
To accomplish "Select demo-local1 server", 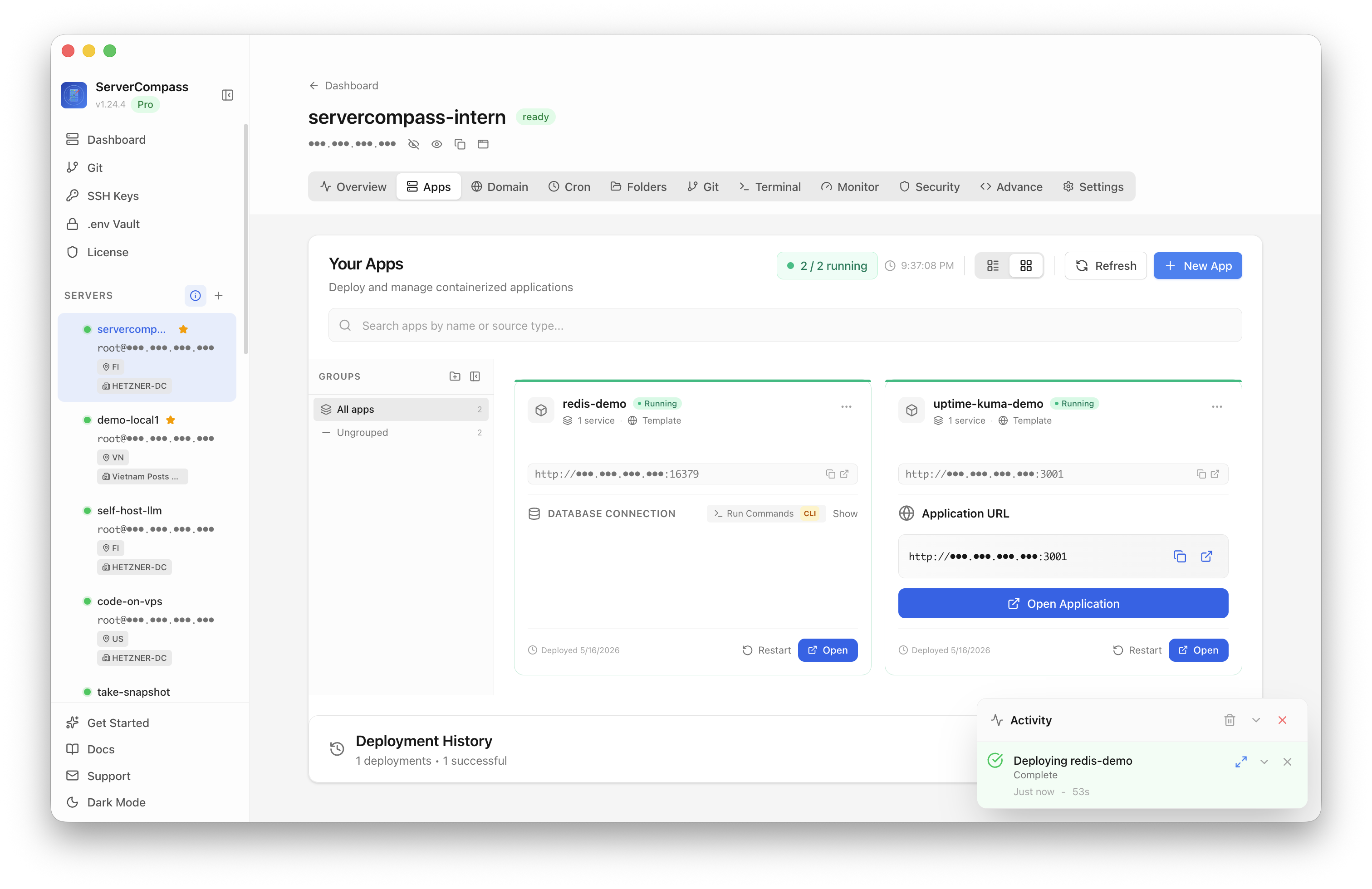I will pyautogui.click(x=147, y=448).
